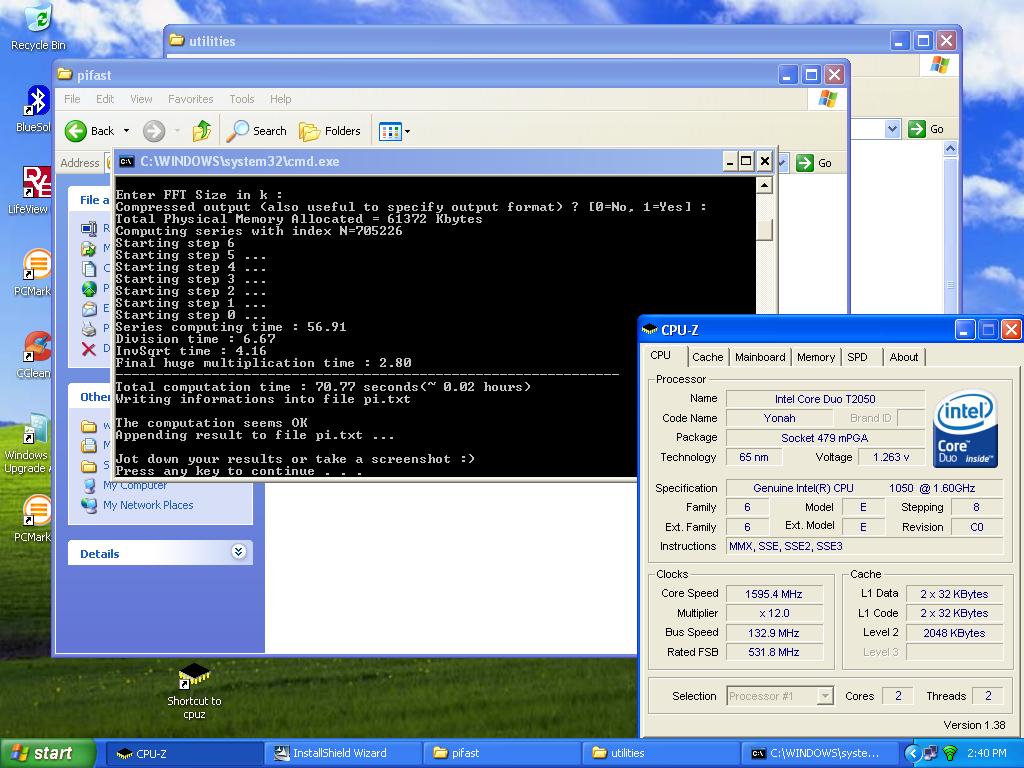The height and width of the screenshot is (768, 1024).
Task: Switch to CPU-Z taskbar button
Action: point(185,754)
